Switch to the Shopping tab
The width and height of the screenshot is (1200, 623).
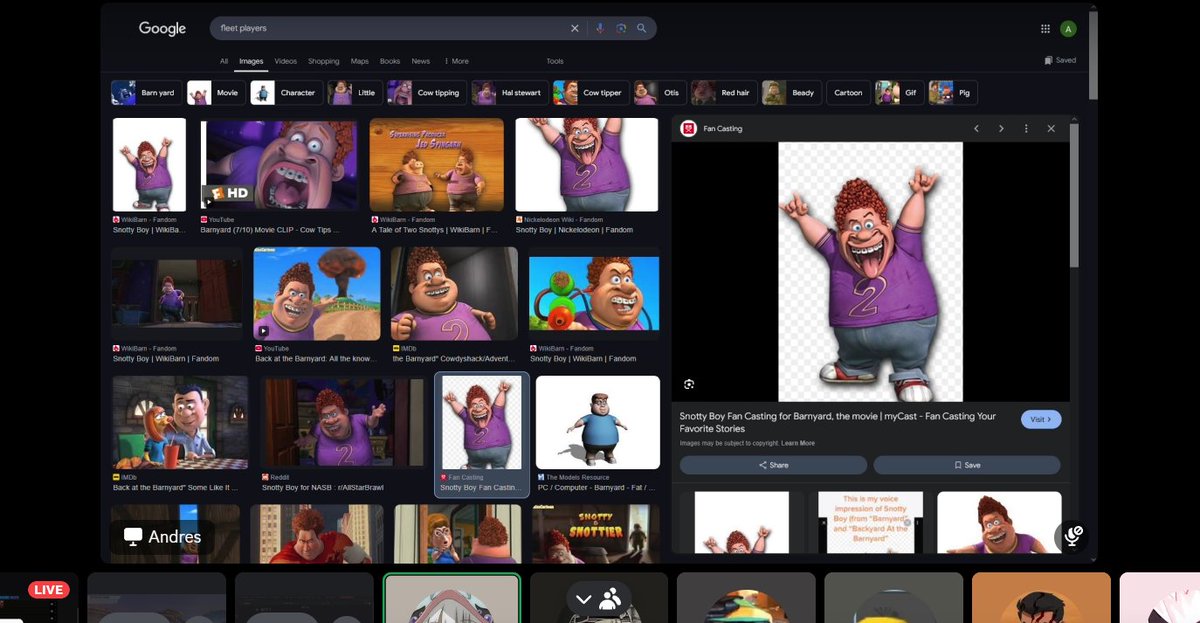click(323, 61)
